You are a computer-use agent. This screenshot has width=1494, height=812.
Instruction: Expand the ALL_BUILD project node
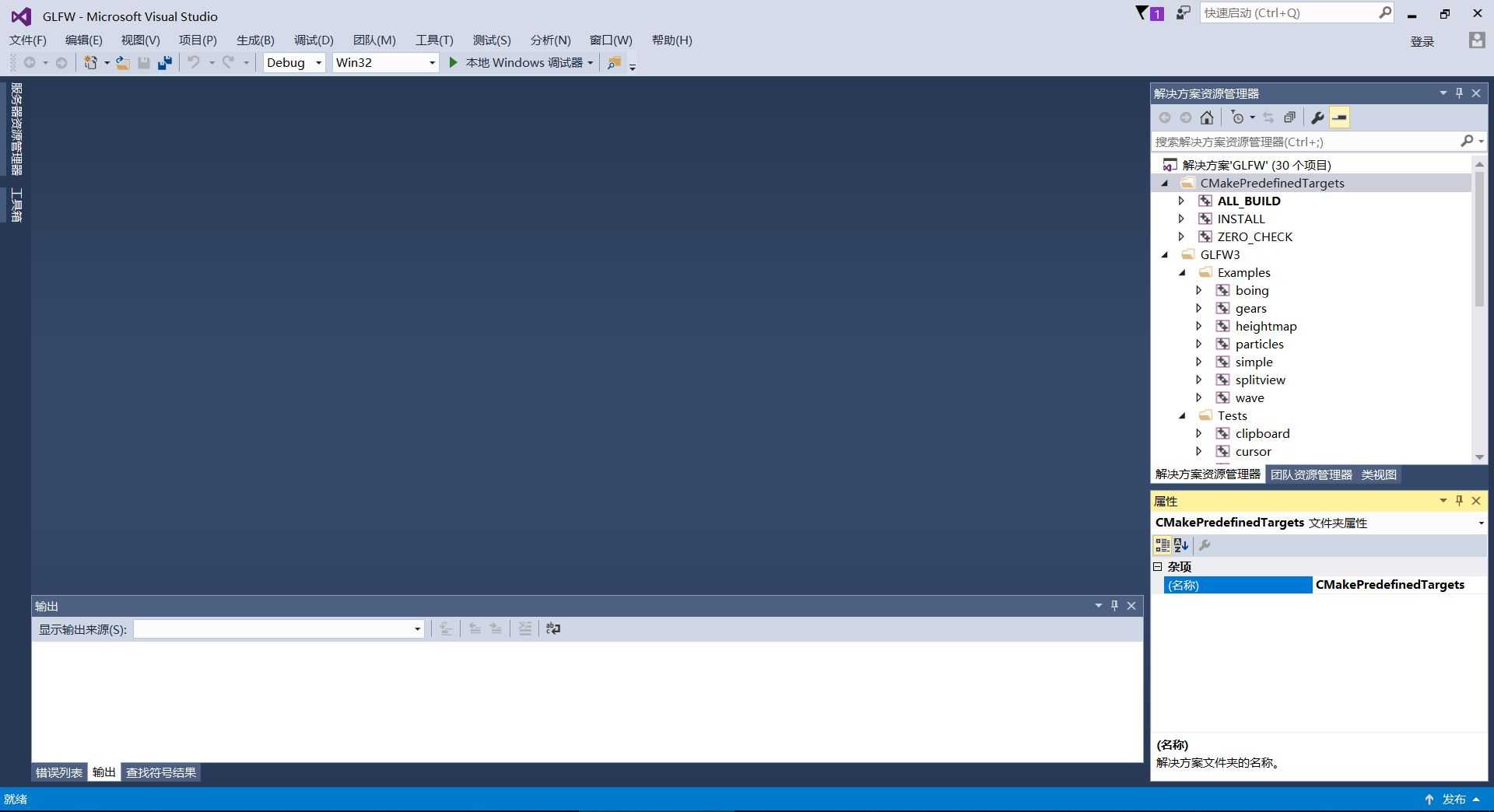coord(1181,201)
